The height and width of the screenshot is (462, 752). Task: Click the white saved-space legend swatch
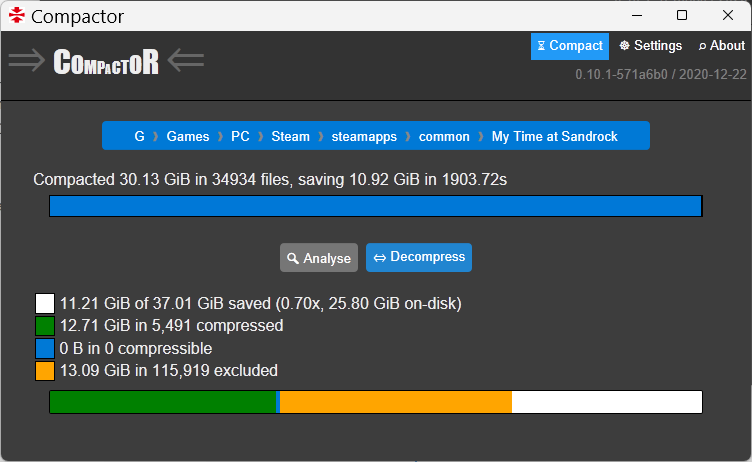[45, 303]
